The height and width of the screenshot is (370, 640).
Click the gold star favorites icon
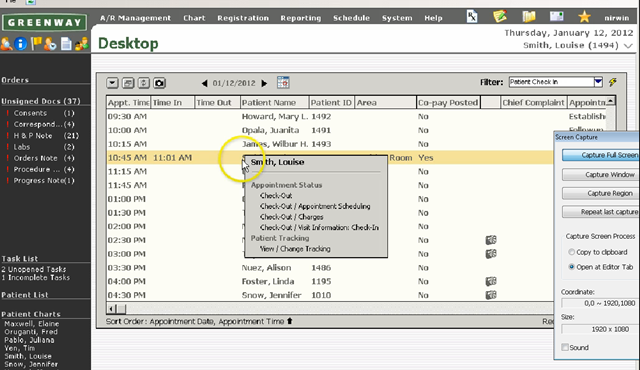pyautogui.click(x=584, y=17)
